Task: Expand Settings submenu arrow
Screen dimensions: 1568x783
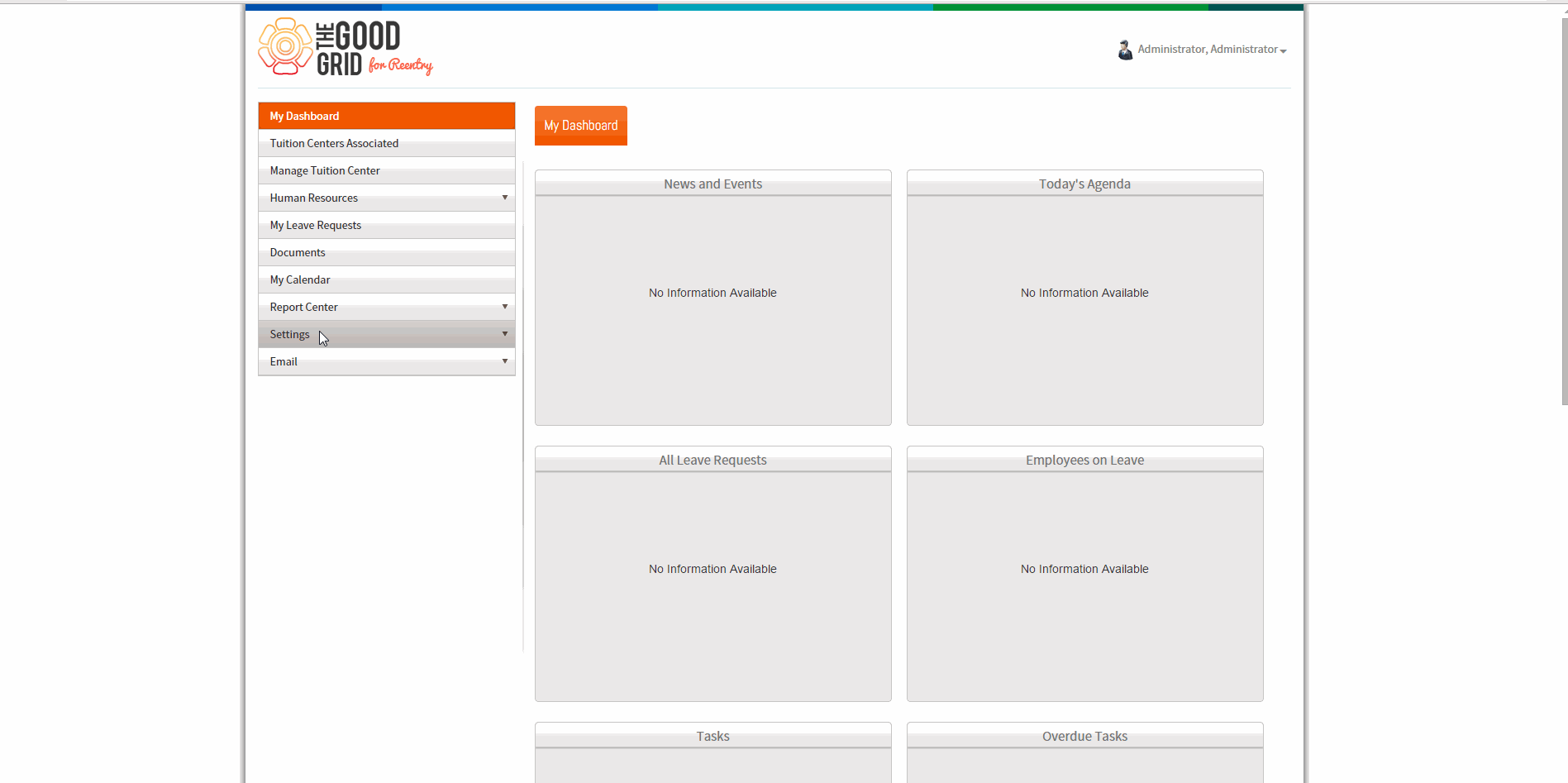Action: (x=505, y=333)
